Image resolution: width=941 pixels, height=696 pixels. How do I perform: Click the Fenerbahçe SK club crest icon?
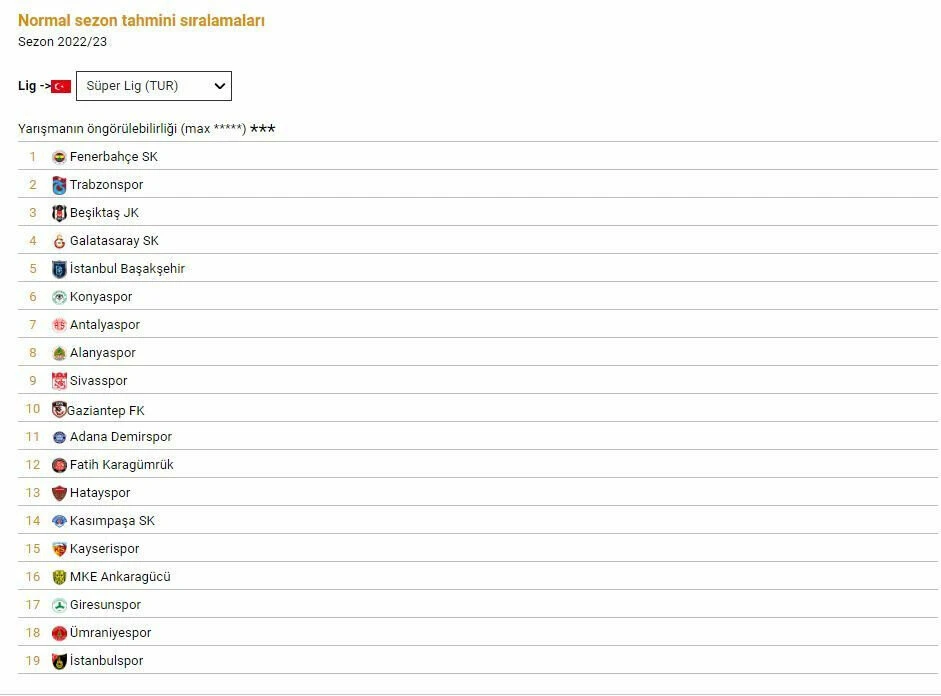point(62,156)
